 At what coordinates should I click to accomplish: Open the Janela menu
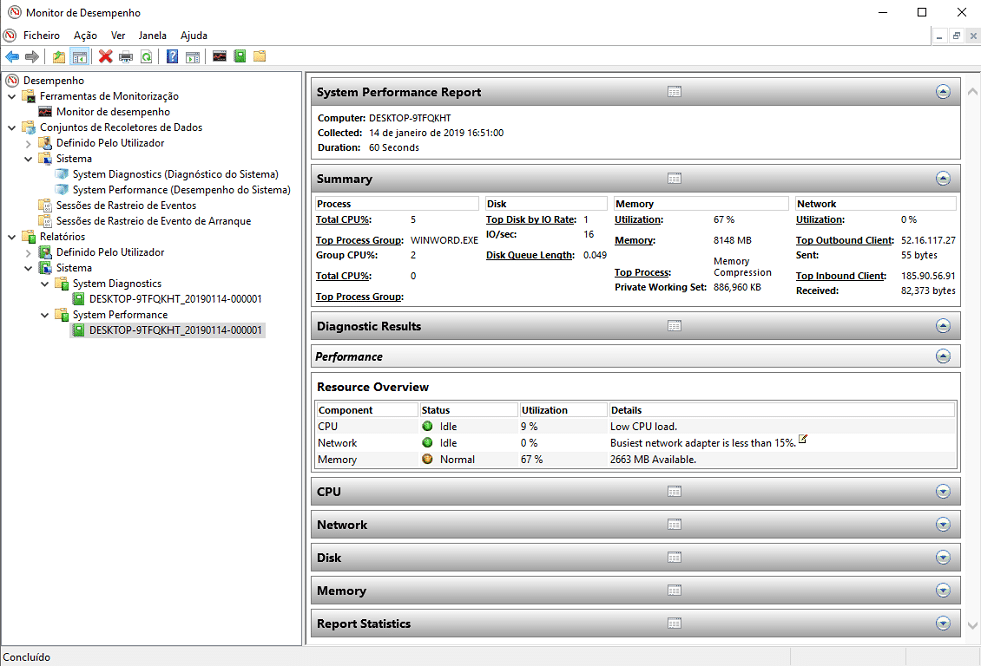click(153, 36)
